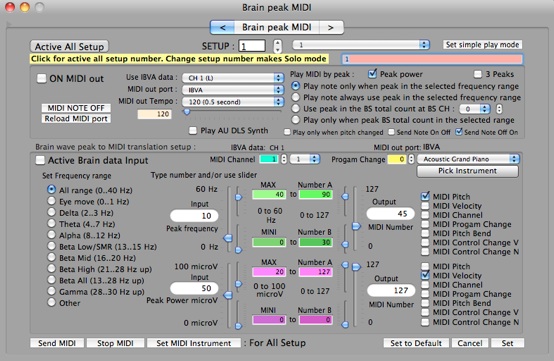Click the SETUP number field
554x361 pixels.
(252, 46)
